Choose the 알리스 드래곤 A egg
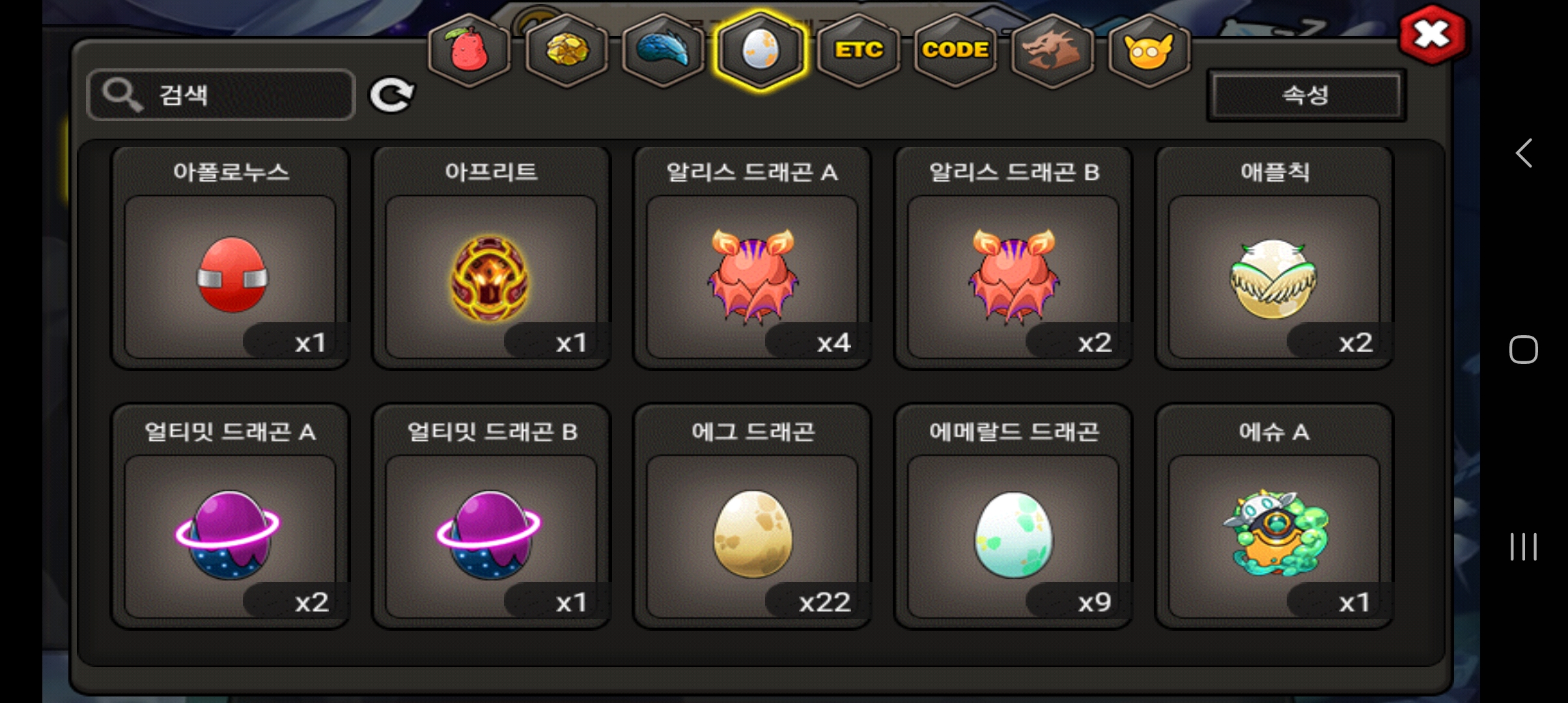This screenshot has width=1568, height=703. (x=752, y=258)
